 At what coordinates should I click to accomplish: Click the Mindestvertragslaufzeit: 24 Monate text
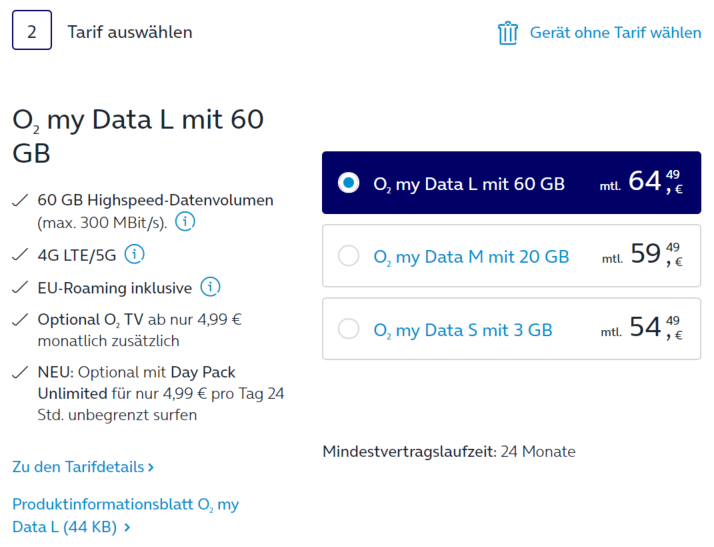(449, 451)
